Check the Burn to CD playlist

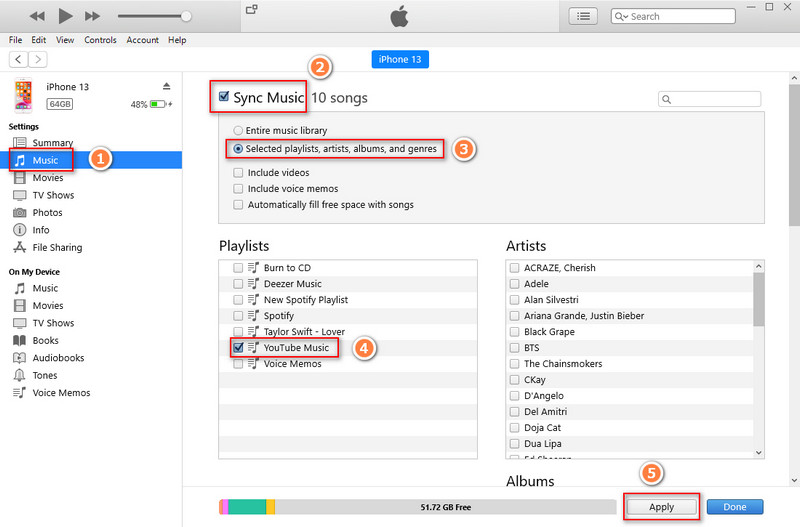point(238,268)
